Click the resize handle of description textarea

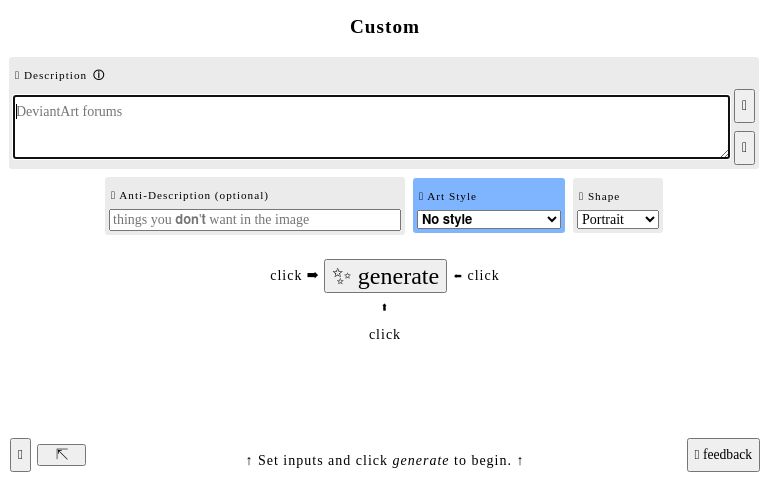[x=724, y=153]
